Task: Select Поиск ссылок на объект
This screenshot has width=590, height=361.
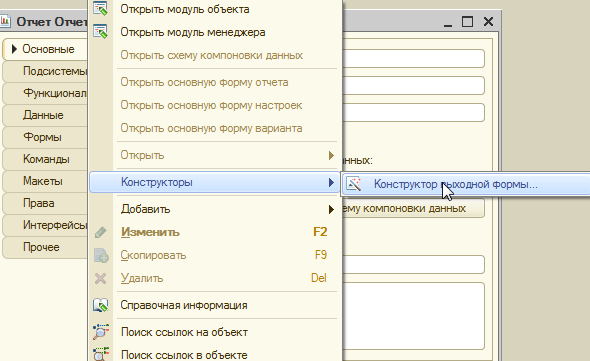Action: 216,332
